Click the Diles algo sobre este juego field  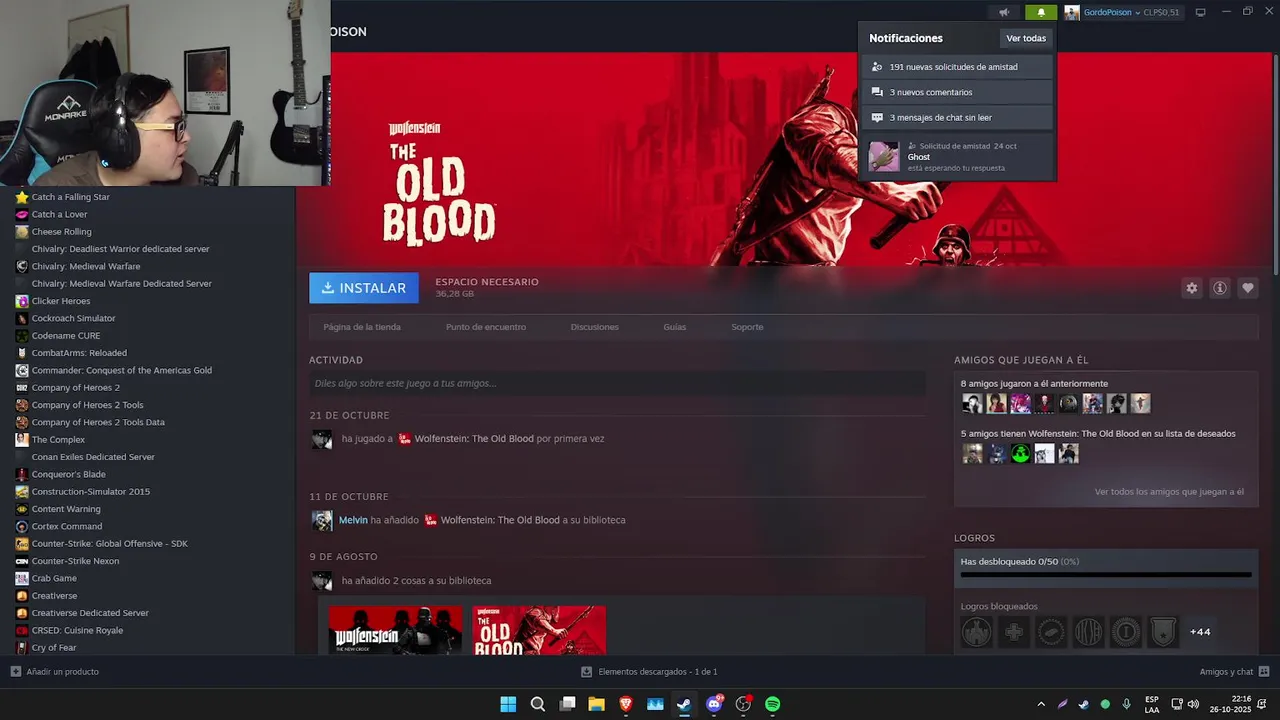pos(617,383)
